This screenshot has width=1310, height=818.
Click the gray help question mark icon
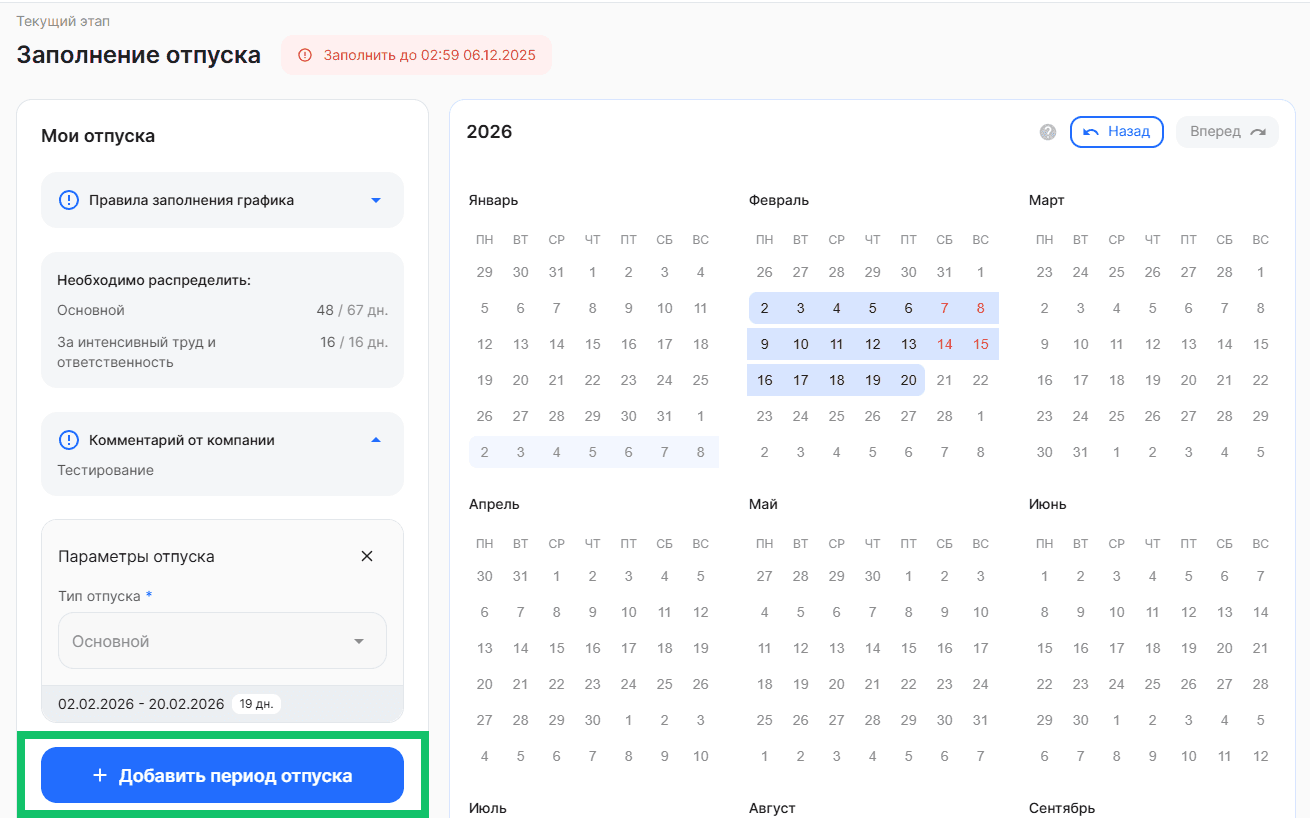[x=1047, y=132]
